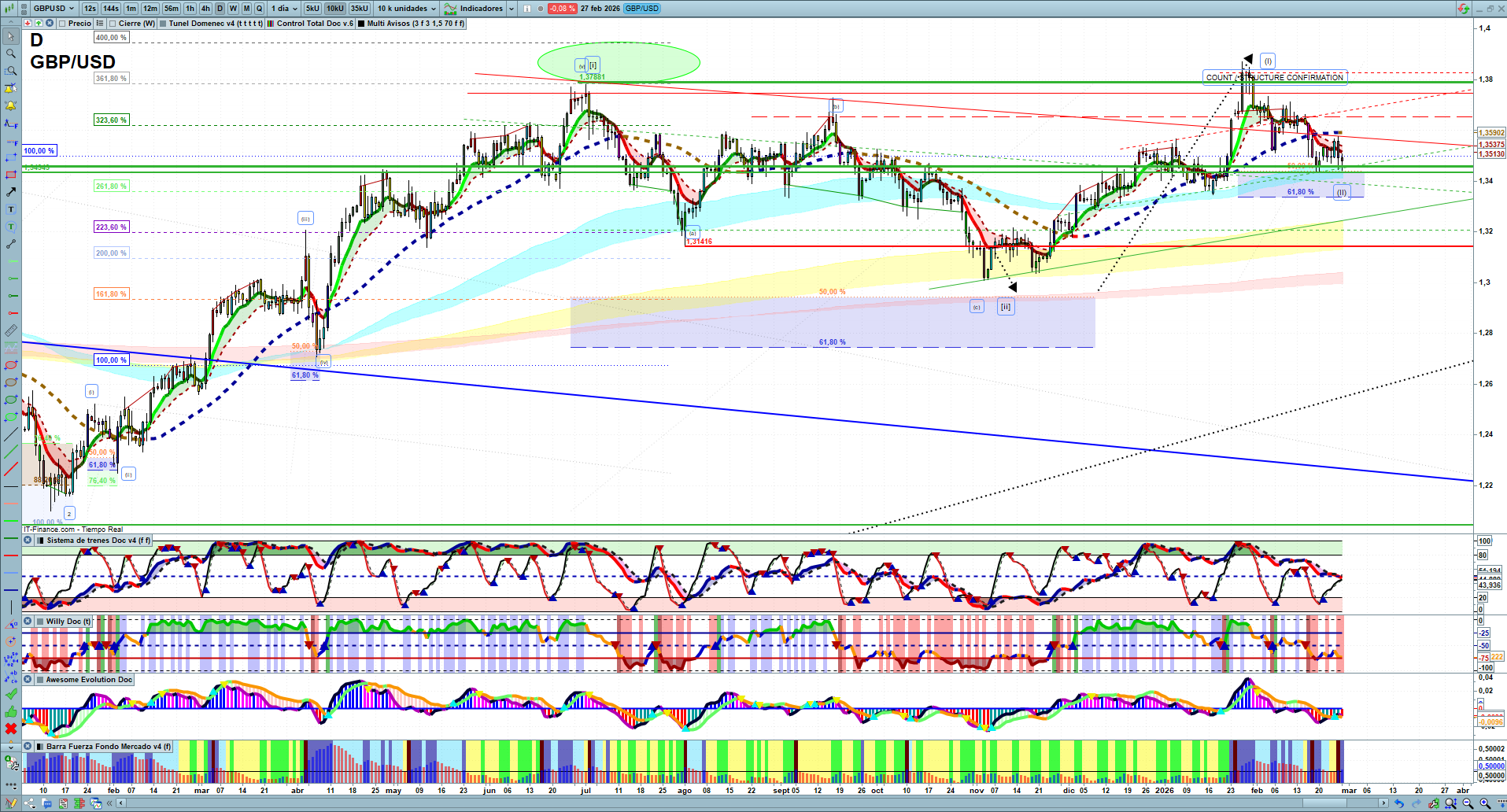The width and height of the screenshot is (1507, 812).
Task: Select the red ellipse drawing tool
Action: [11, 365]
